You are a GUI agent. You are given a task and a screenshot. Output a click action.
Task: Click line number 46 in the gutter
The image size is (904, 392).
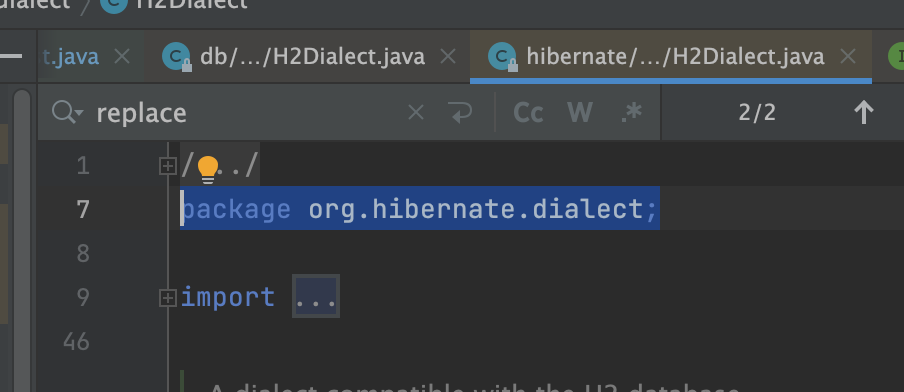77,342
